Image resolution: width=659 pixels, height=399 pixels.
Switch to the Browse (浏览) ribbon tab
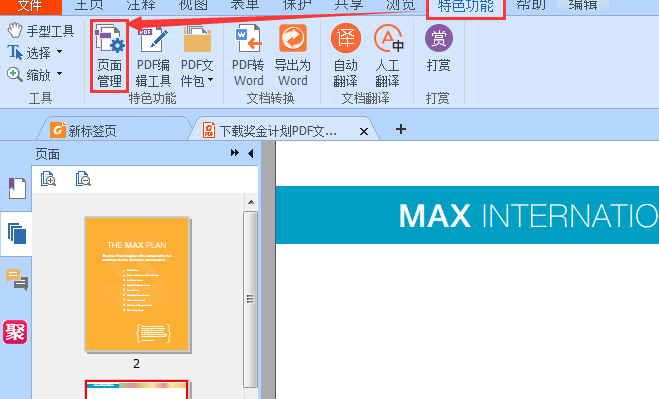tap(401, 5)
